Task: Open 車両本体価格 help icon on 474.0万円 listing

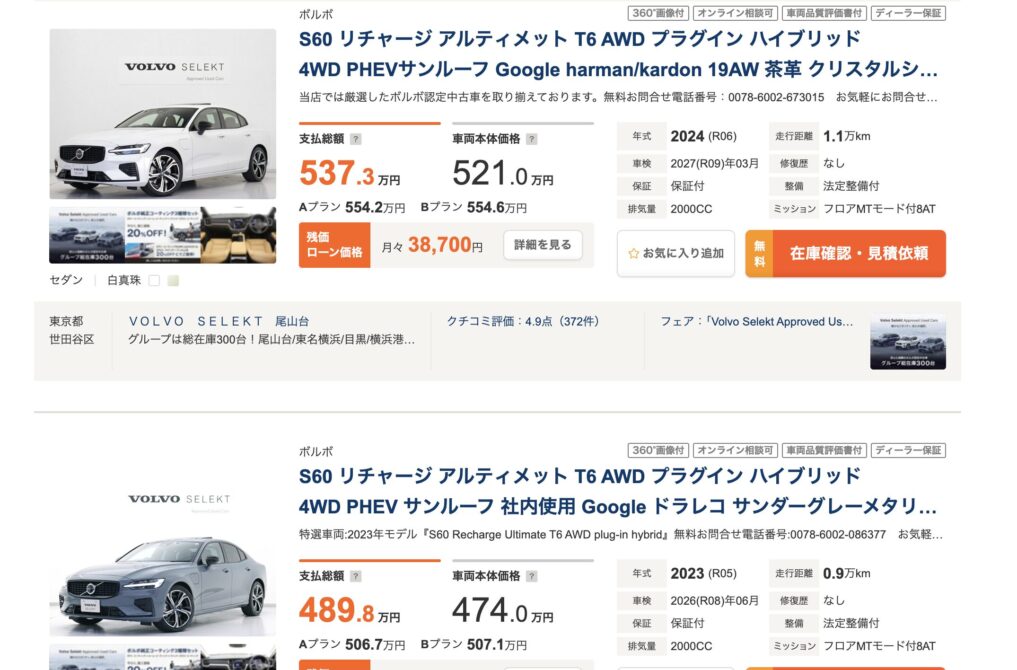Action: point(531,576)
